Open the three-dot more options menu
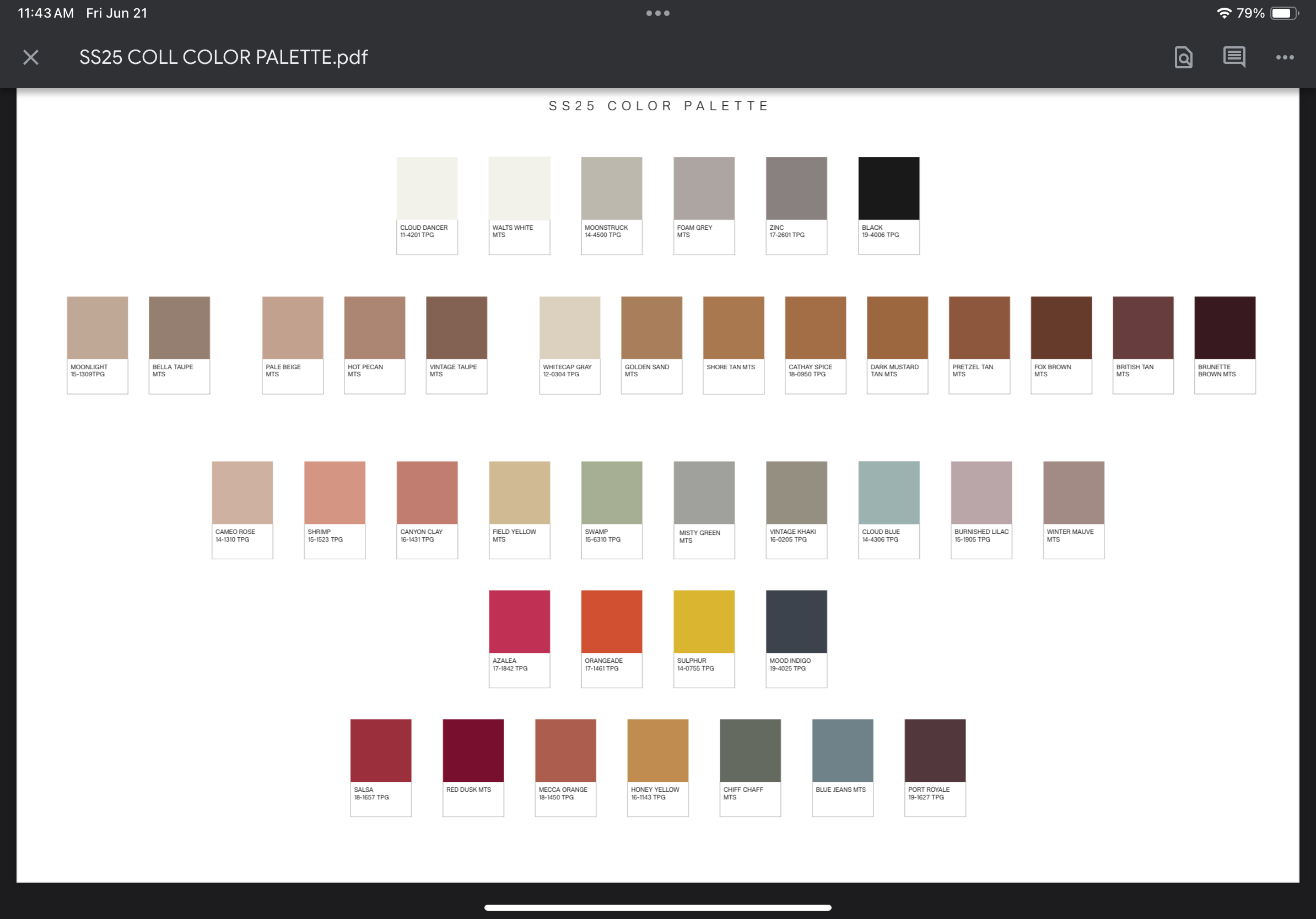Screen dimensions: 1316x919 click(1285, 57)
